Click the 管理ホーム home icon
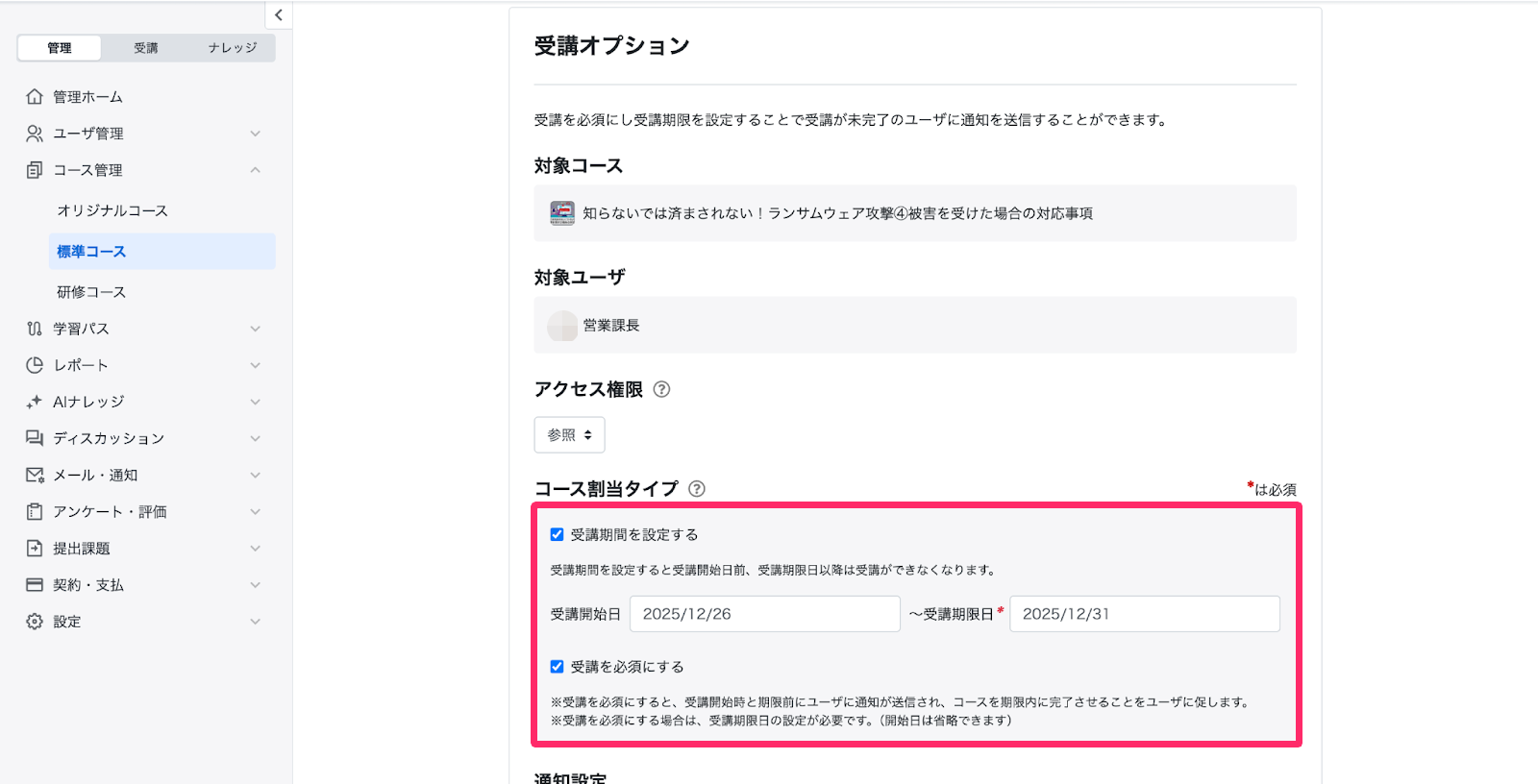The image size is (1538, 784). (35, 96)
